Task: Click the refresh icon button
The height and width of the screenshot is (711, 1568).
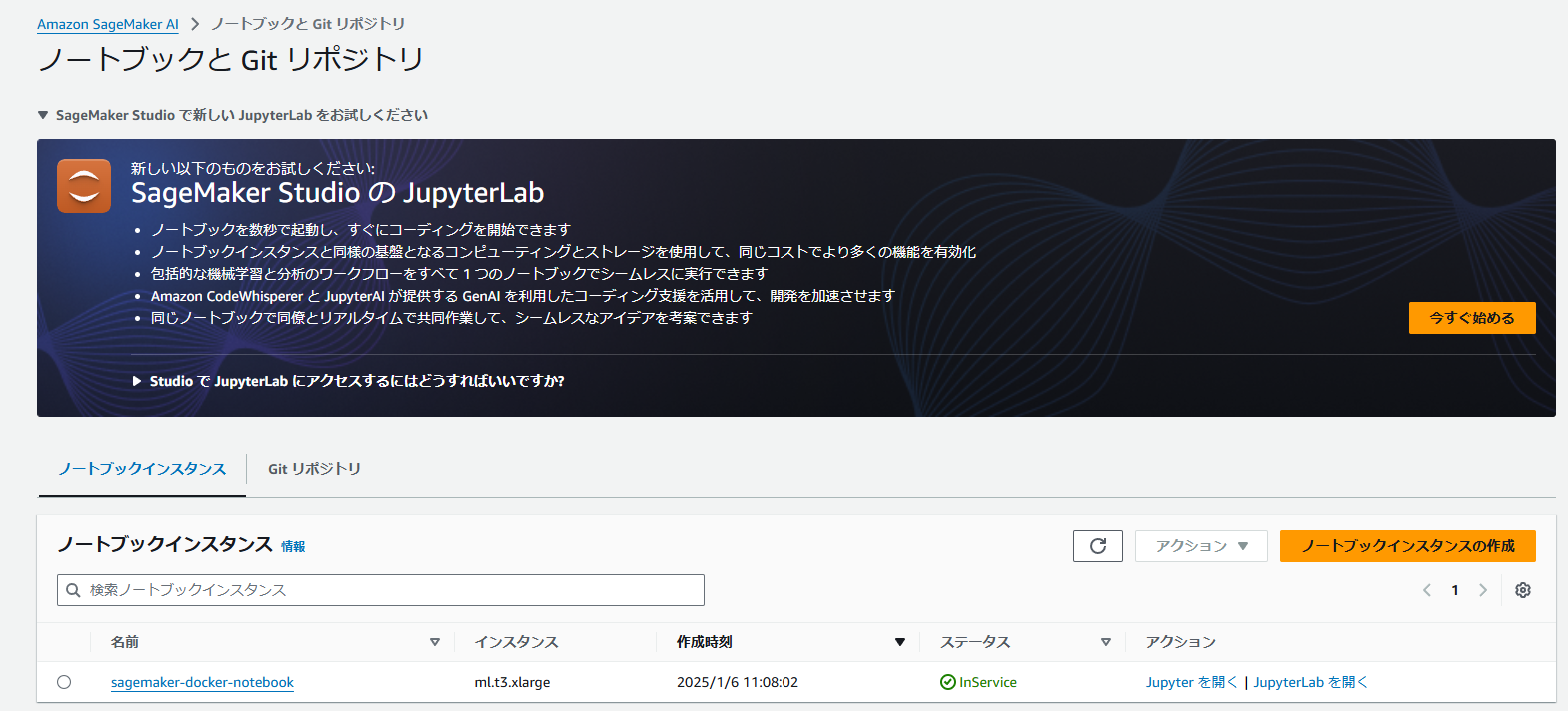Action: tap(1098, 546)
